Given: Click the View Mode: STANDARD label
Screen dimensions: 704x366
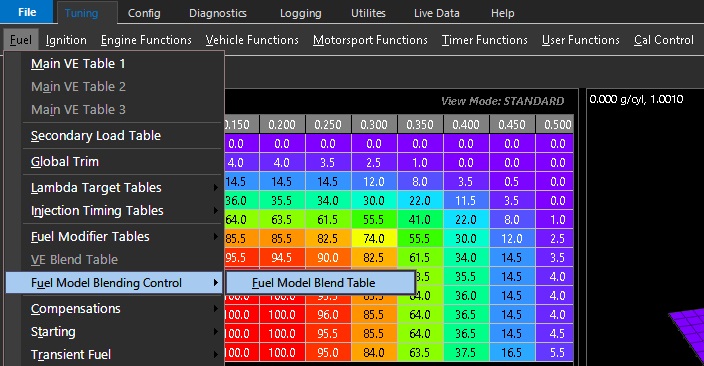Looking at the screenshot, I should point(502,101).
